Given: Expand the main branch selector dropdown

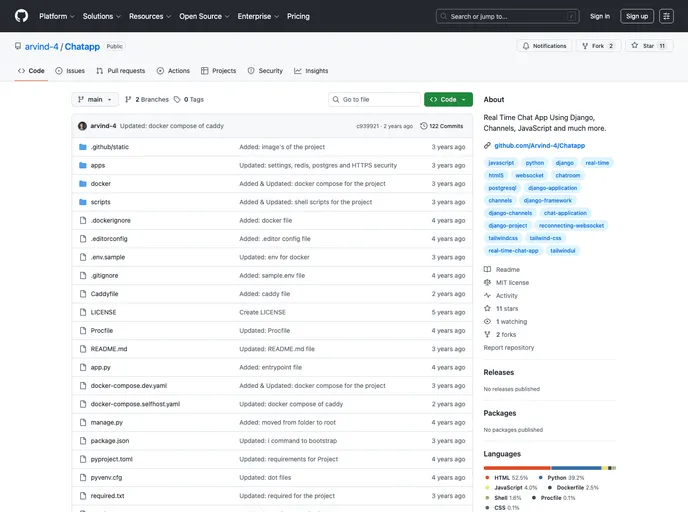Looking at the screenshot, I should click(x=95, y=100).
